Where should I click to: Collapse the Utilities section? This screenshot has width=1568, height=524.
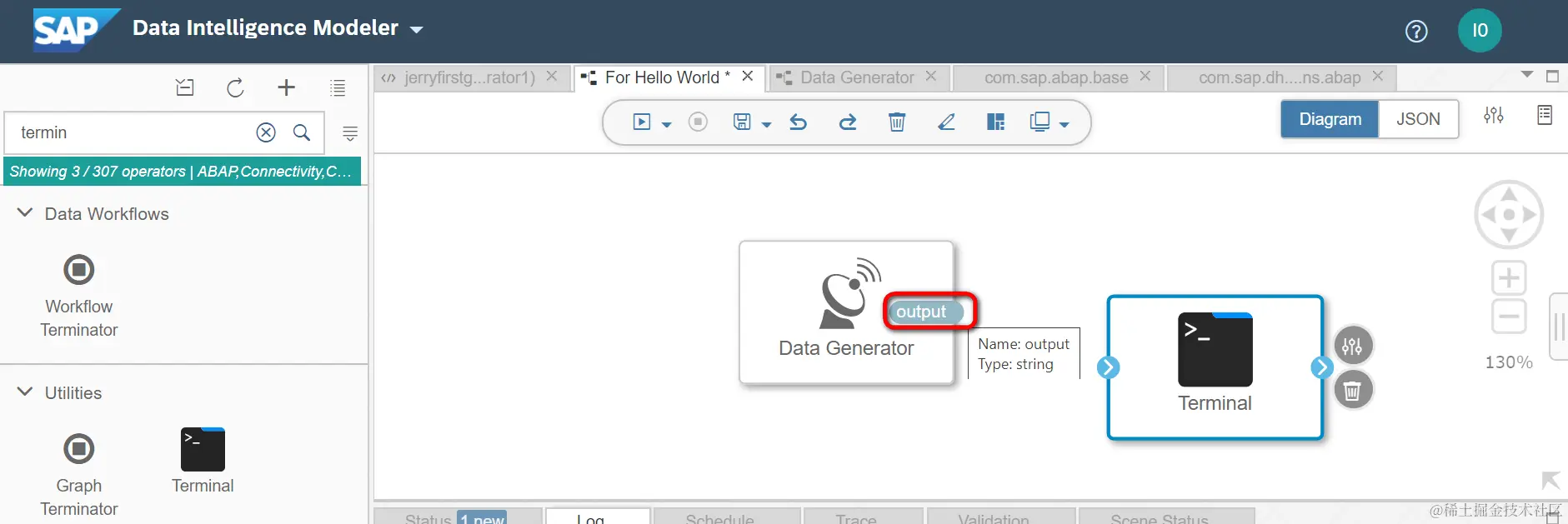25,392
